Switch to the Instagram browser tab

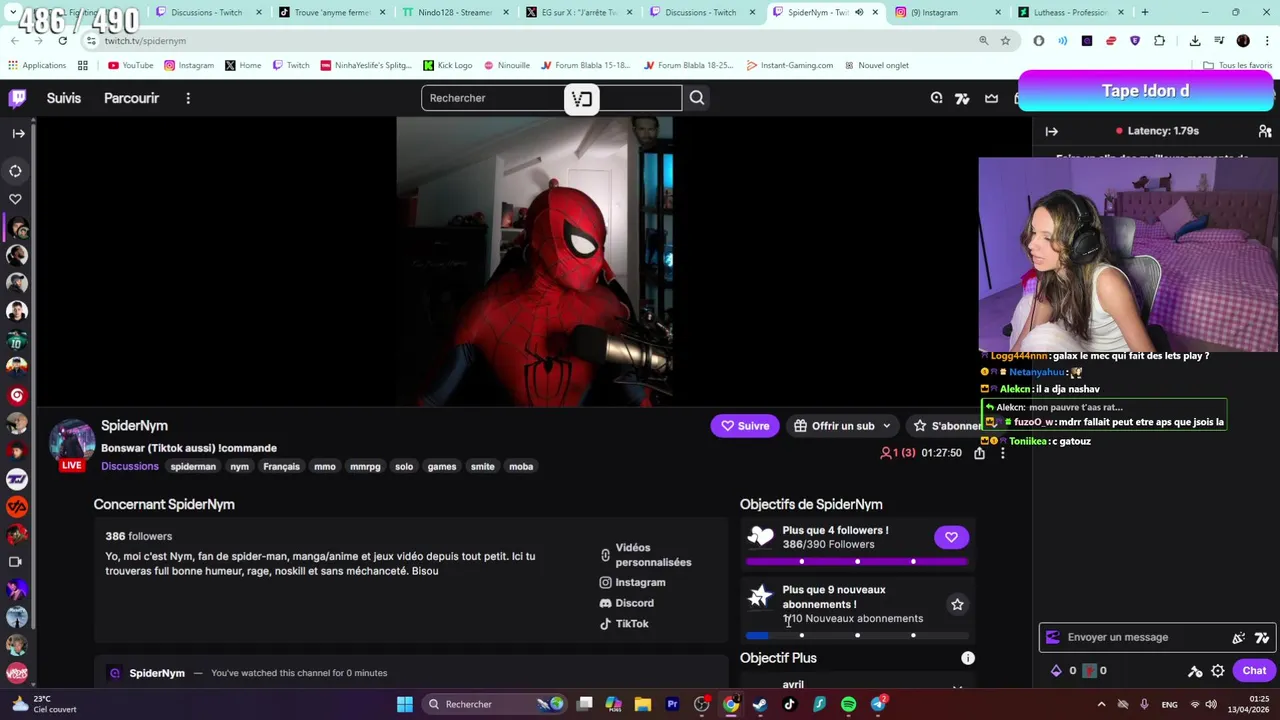948,12
